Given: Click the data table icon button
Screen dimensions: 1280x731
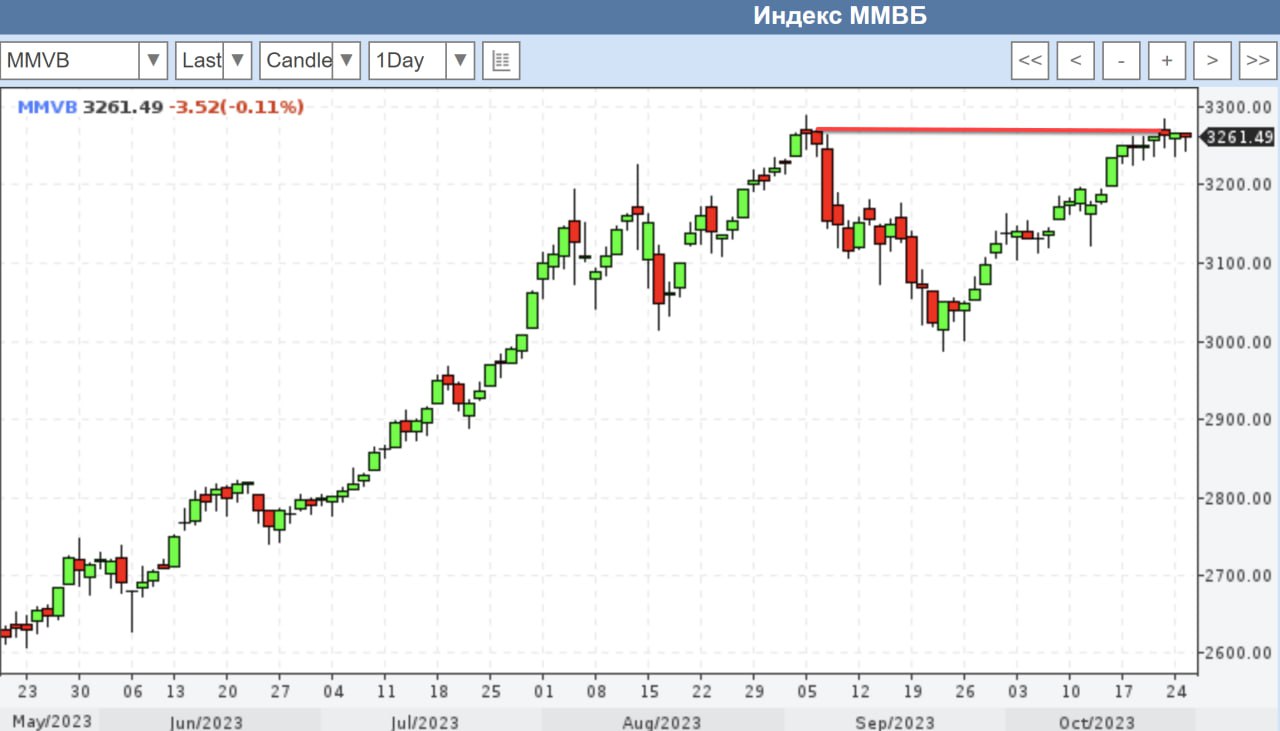Looking at the screenshot, I should click(x=501, y=60).
